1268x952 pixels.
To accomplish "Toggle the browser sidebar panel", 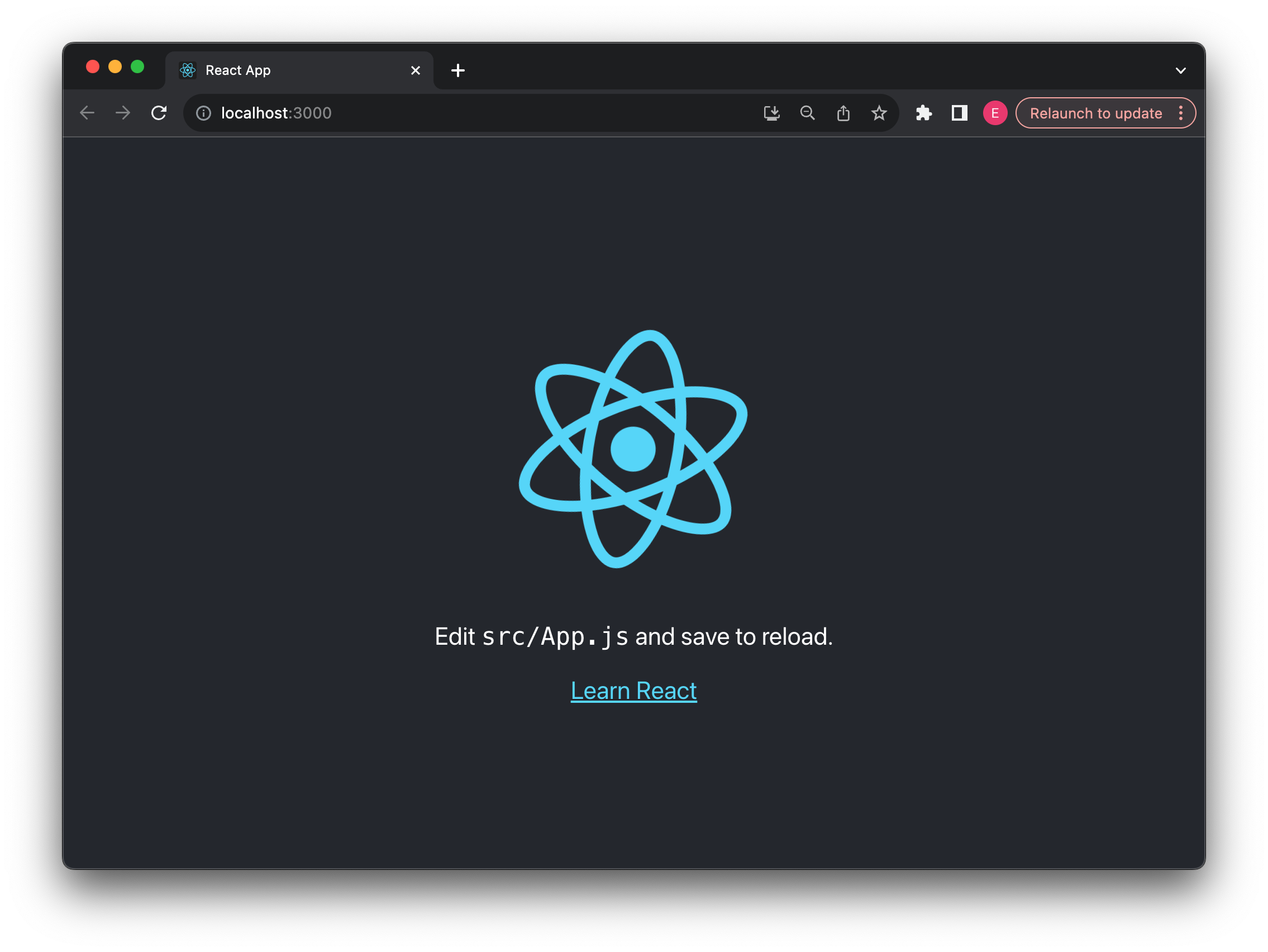I will tap(958, 113).
